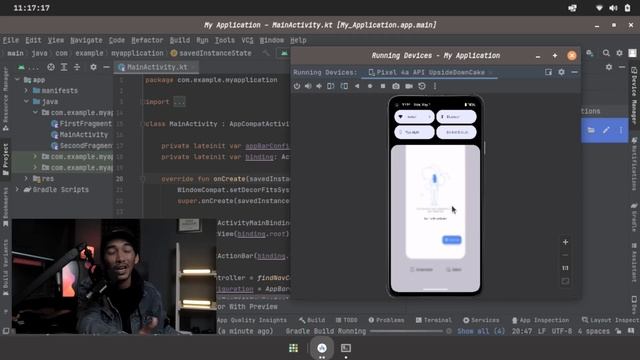The width and height of the screenshot is (640, 360).
Task: Open the Tools menu
Action: coord(224,40)
